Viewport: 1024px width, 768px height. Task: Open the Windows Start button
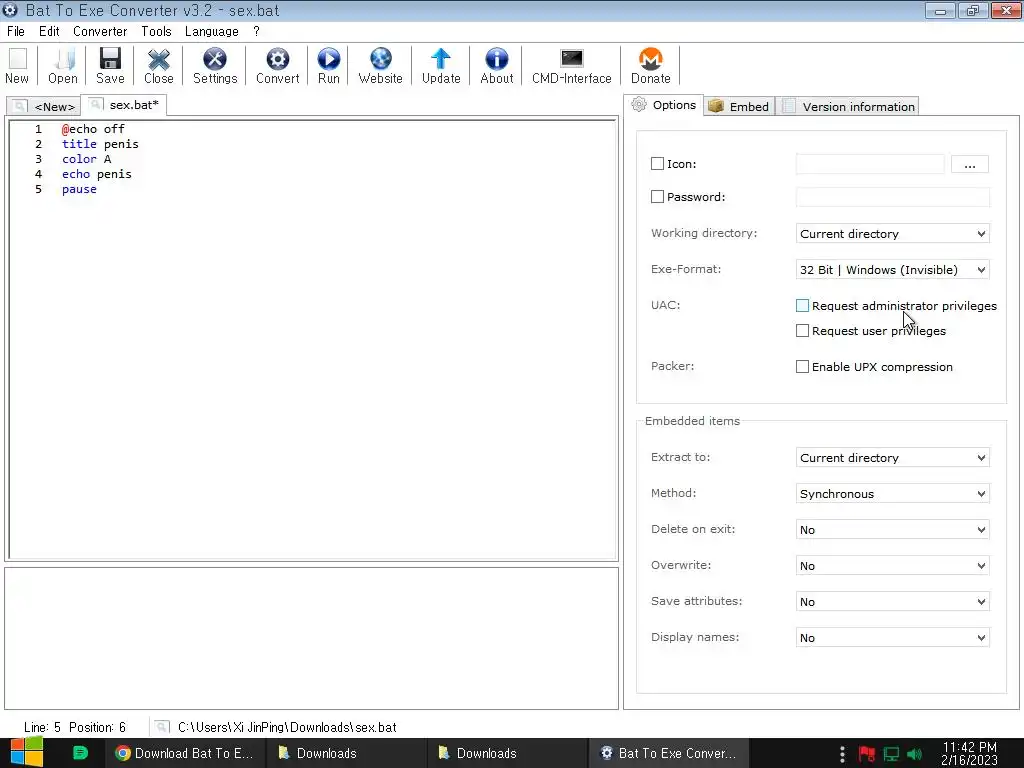(x=27, y=753)
